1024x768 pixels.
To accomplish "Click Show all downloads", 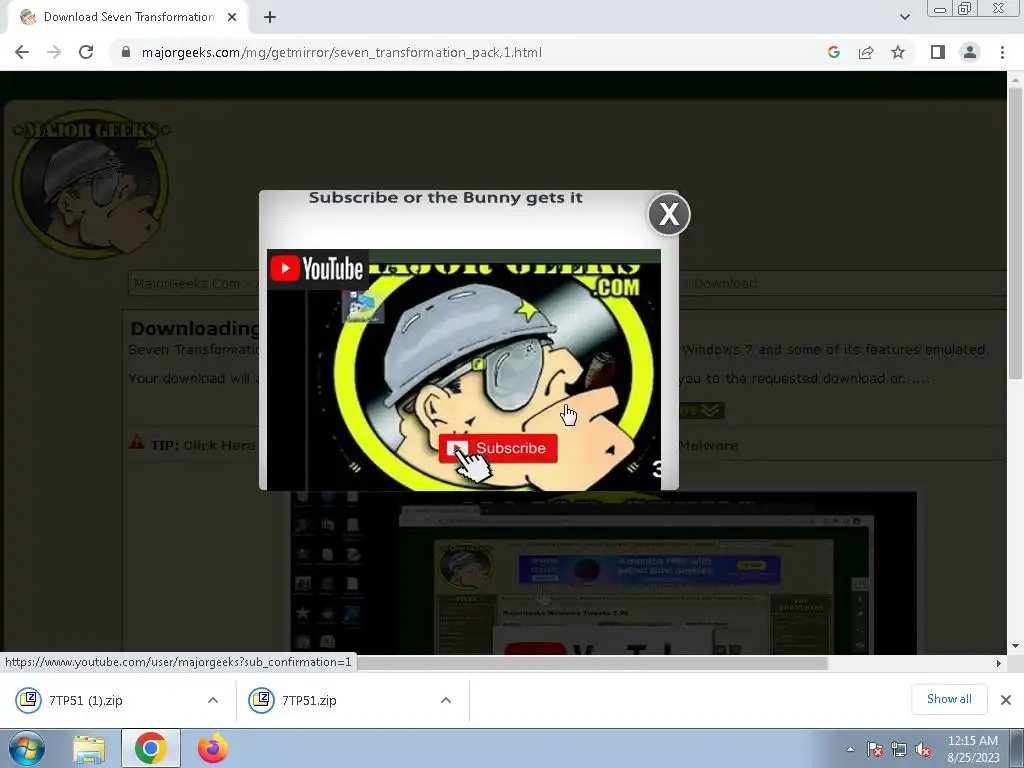I will 949,699.
